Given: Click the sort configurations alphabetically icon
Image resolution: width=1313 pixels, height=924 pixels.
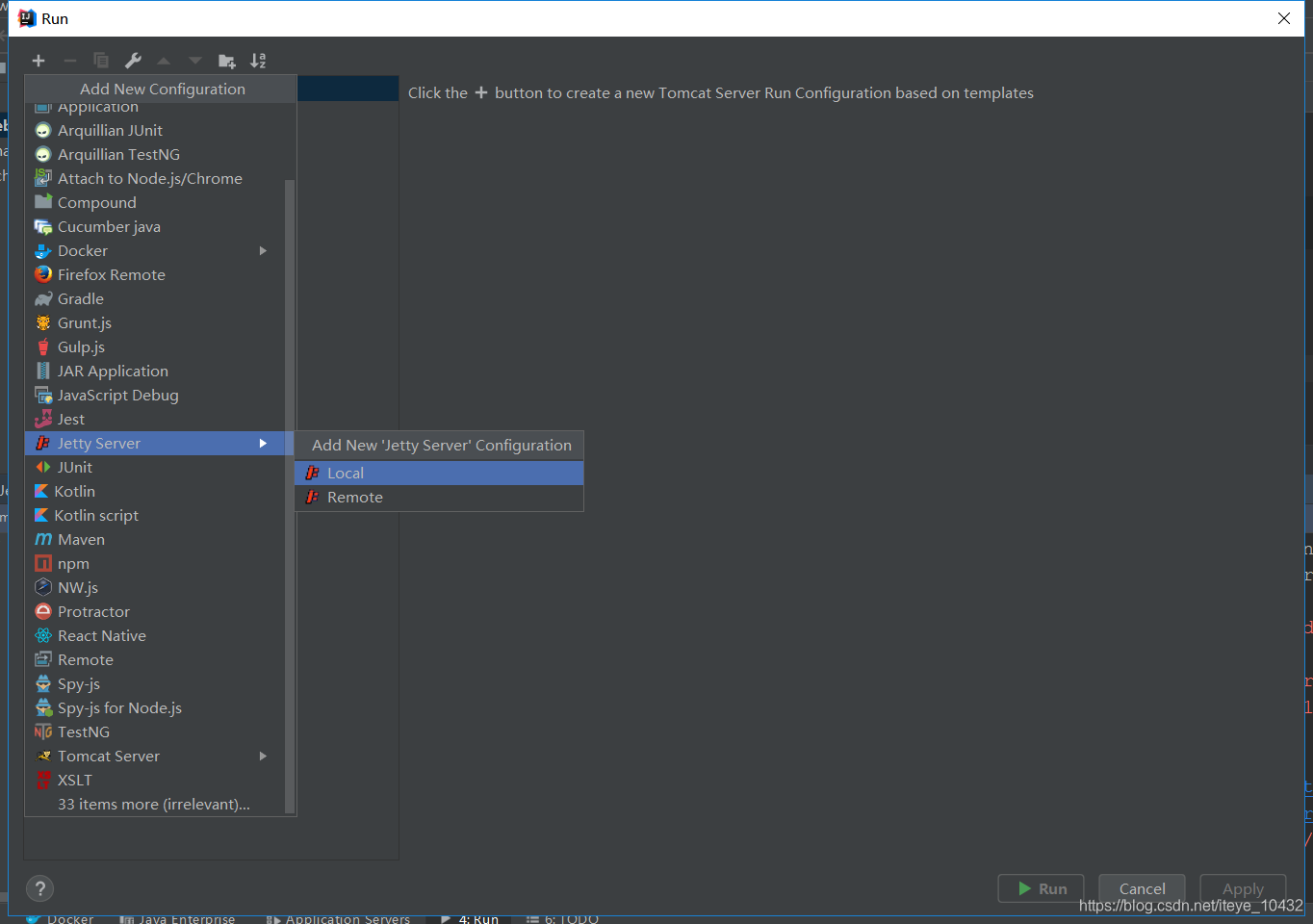Looking at the screenshot, I should pos(258,61).
